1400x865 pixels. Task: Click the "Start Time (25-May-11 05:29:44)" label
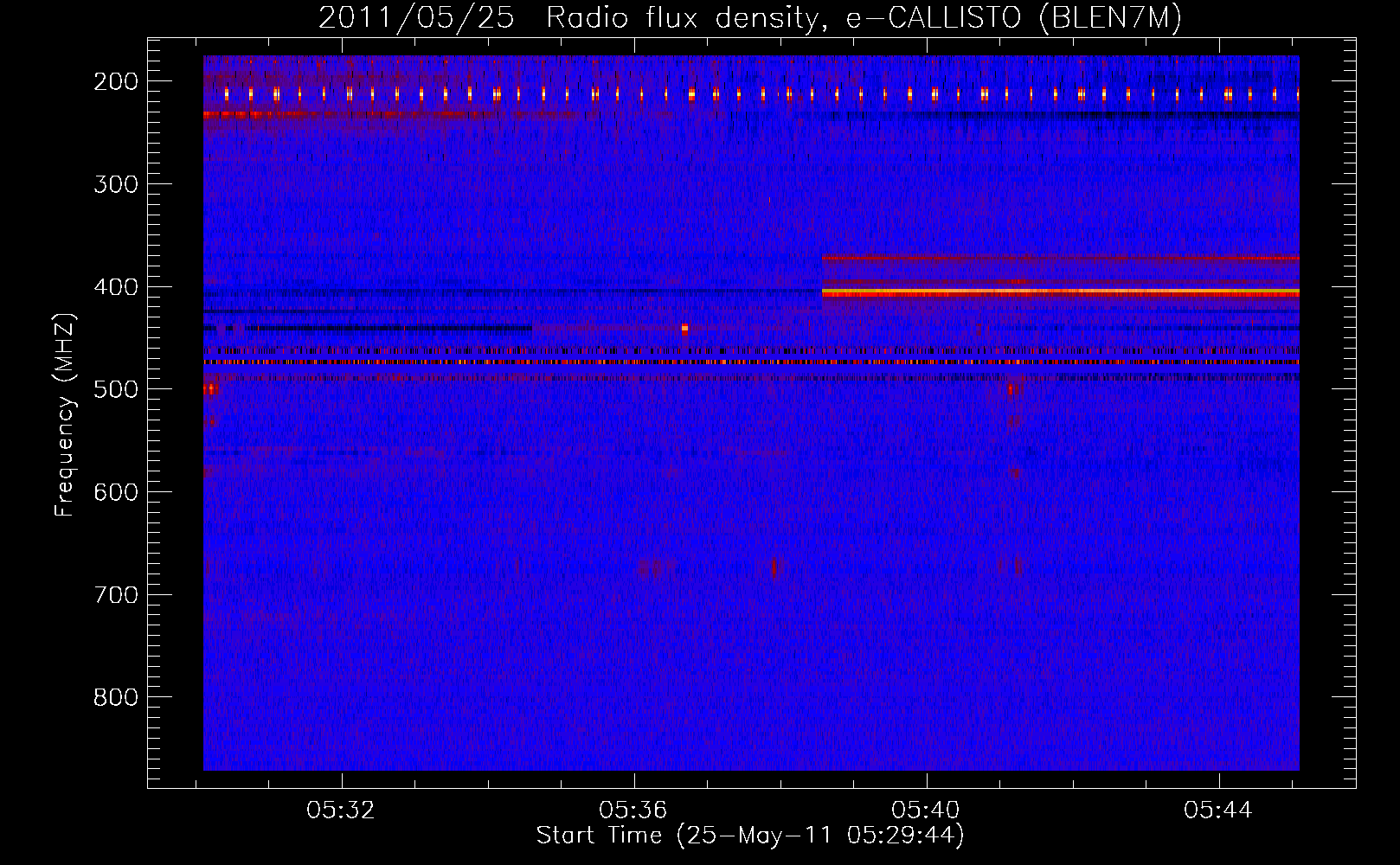[750, 836]
